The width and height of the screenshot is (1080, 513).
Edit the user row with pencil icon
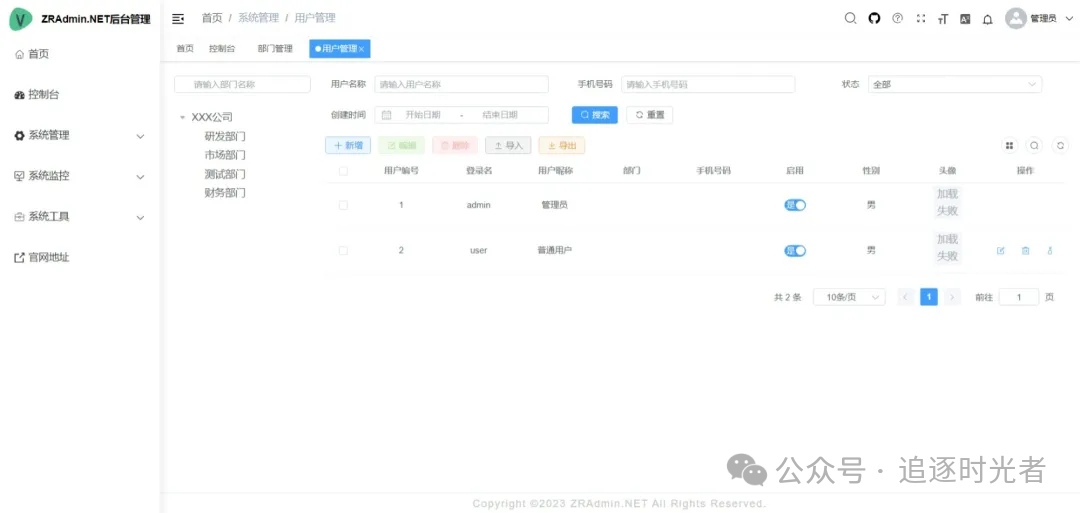[x=1001, y=251]
